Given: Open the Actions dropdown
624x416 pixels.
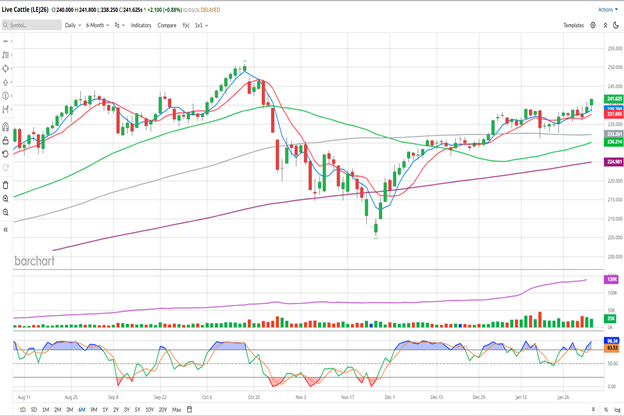Looking at the screenshot, I should pyautogui.click(x=608, y=10).
